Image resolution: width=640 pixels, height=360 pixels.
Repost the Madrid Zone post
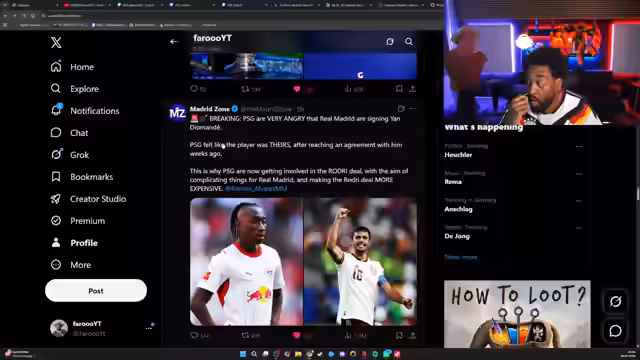click(x=245, y=336)
